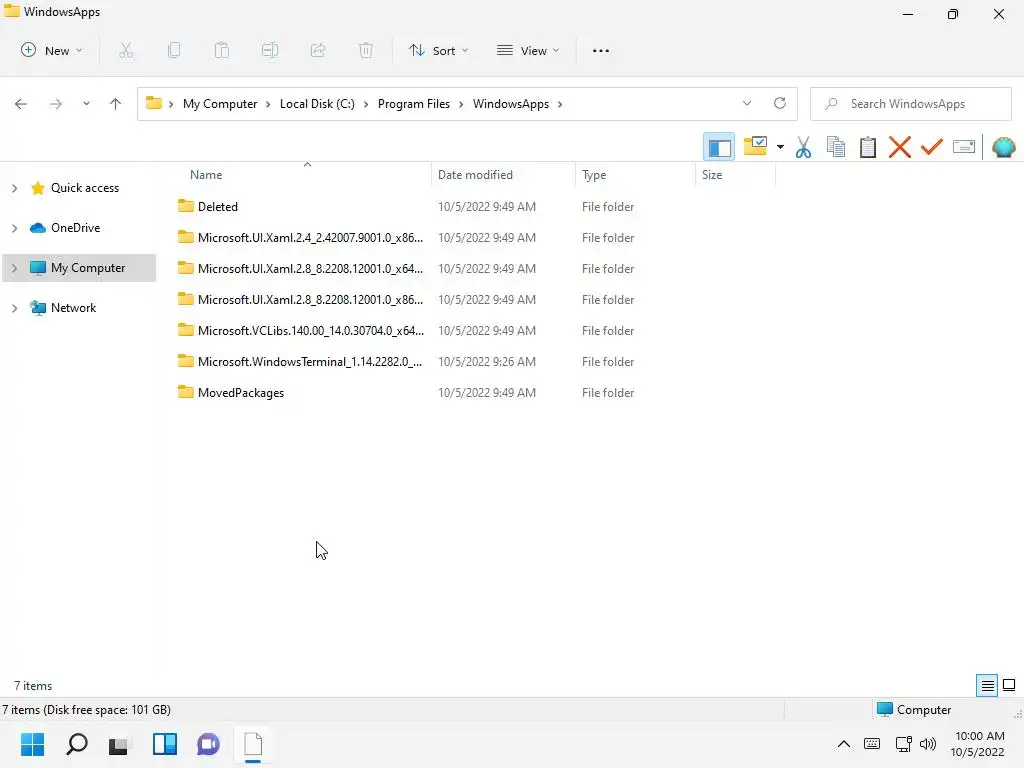Click the clipboard Paste icon in secondary toolbar
The width and height of the screenshot is (1024, 768).
click(x=868, y=147)
